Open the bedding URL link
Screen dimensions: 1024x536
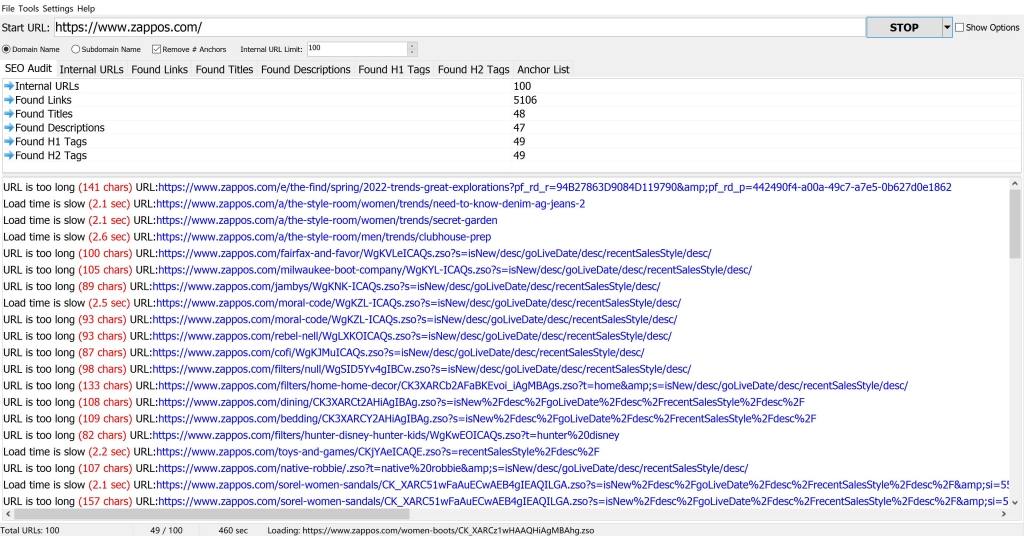point(487,418)
